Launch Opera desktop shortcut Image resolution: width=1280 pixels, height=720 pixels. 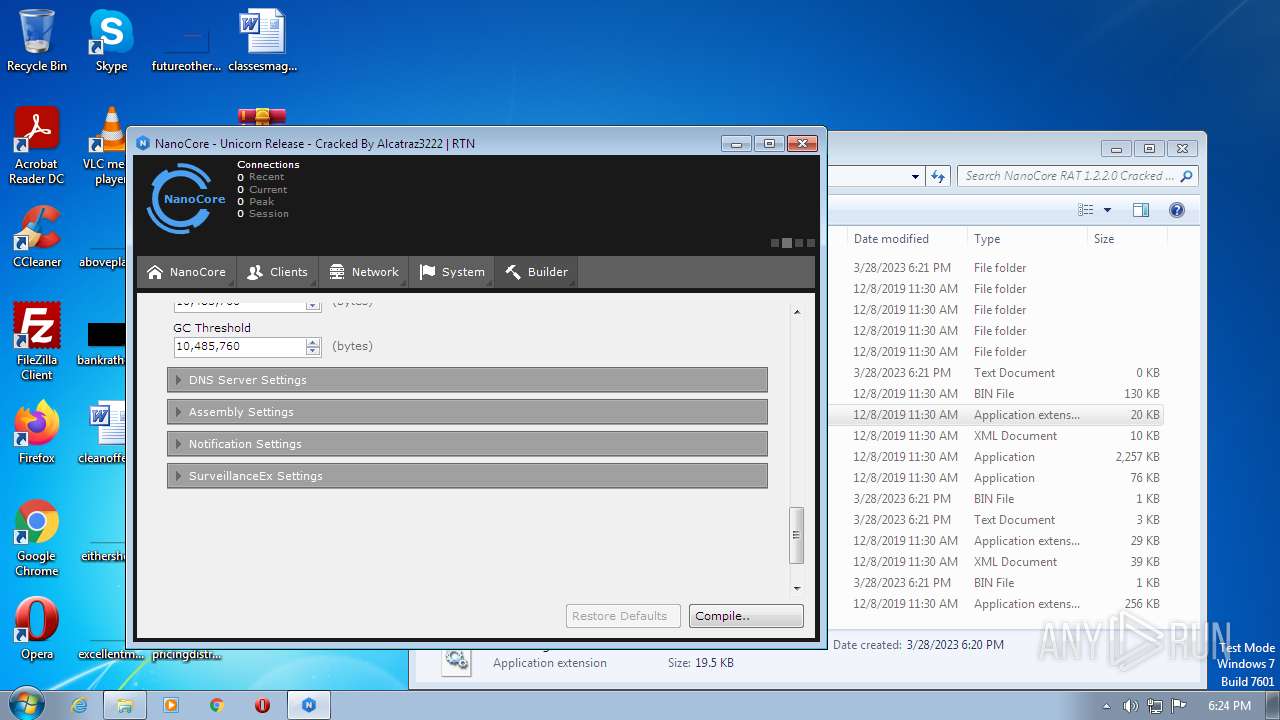(x=37, y=628)
